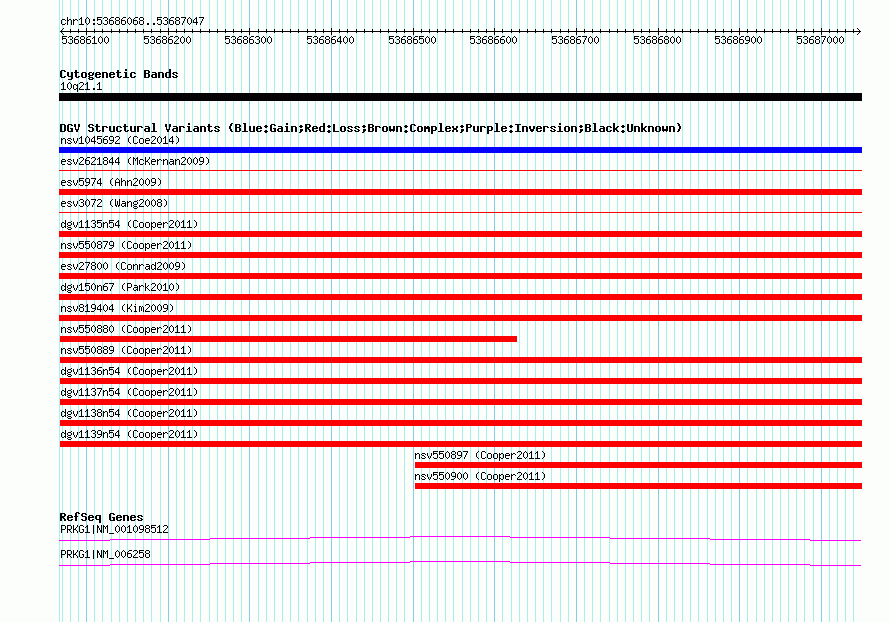
Task: Click the red dgv1135n54 loss bar
Action: pyautogui.click(x=460, y=234)
